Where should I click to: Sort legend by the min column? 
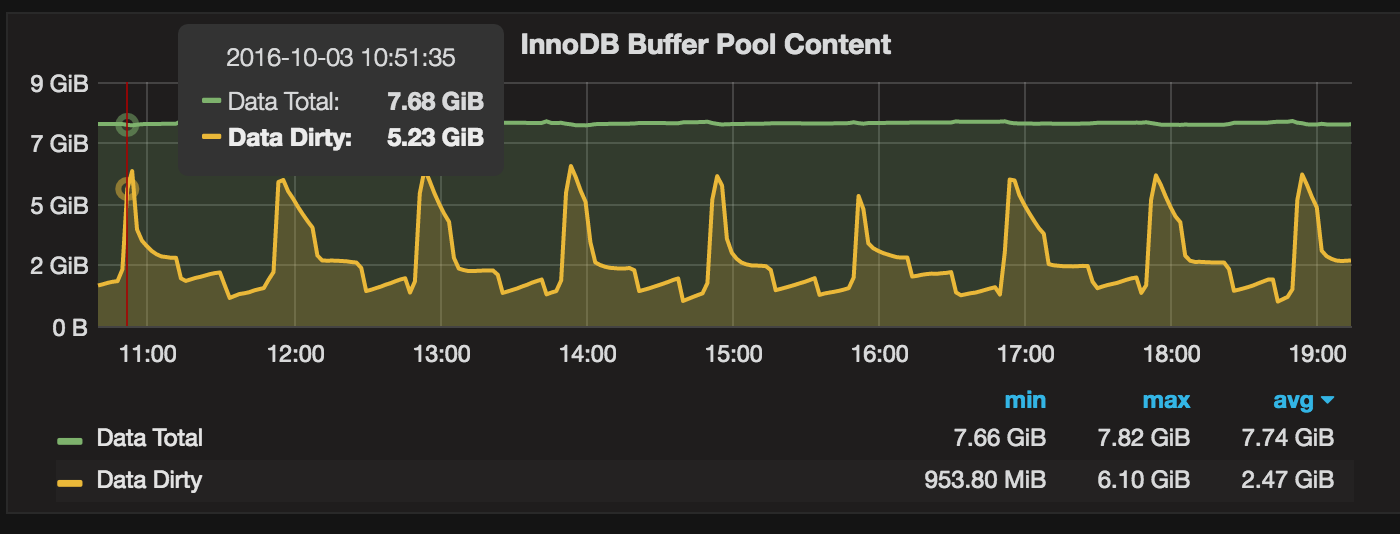[x=1025, y=401]
